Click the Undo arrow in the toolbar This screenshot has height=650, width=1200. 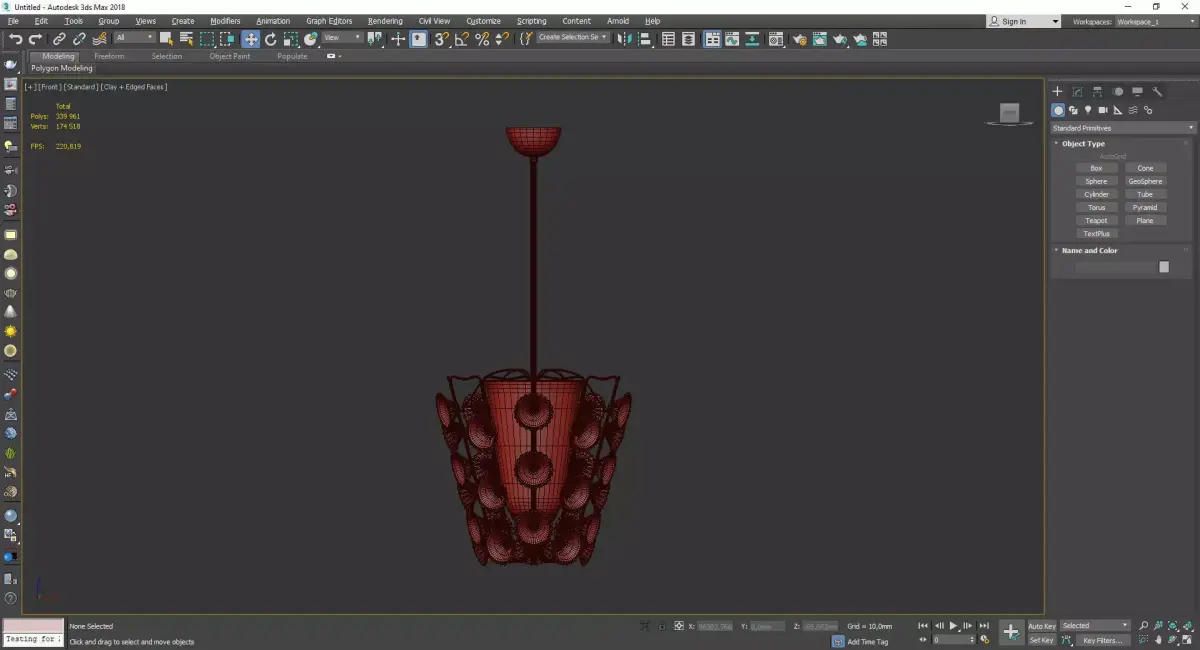click(x=15, y=39)
